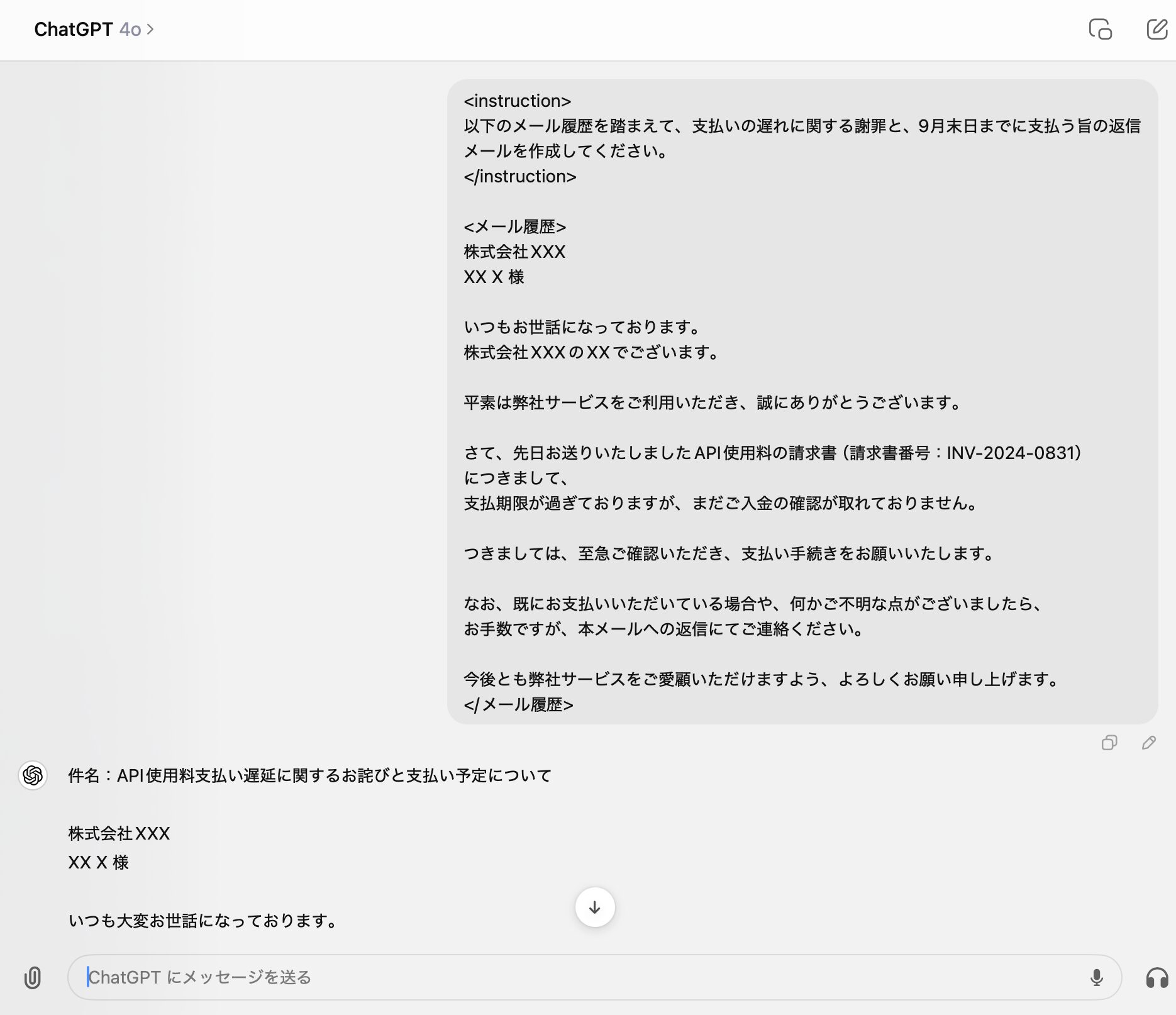Image resolution: width=1176 pixels, height=1015 pixels.
Task: Click the closing </メール履歴> tag text
Action: click(x=518, y=704)
